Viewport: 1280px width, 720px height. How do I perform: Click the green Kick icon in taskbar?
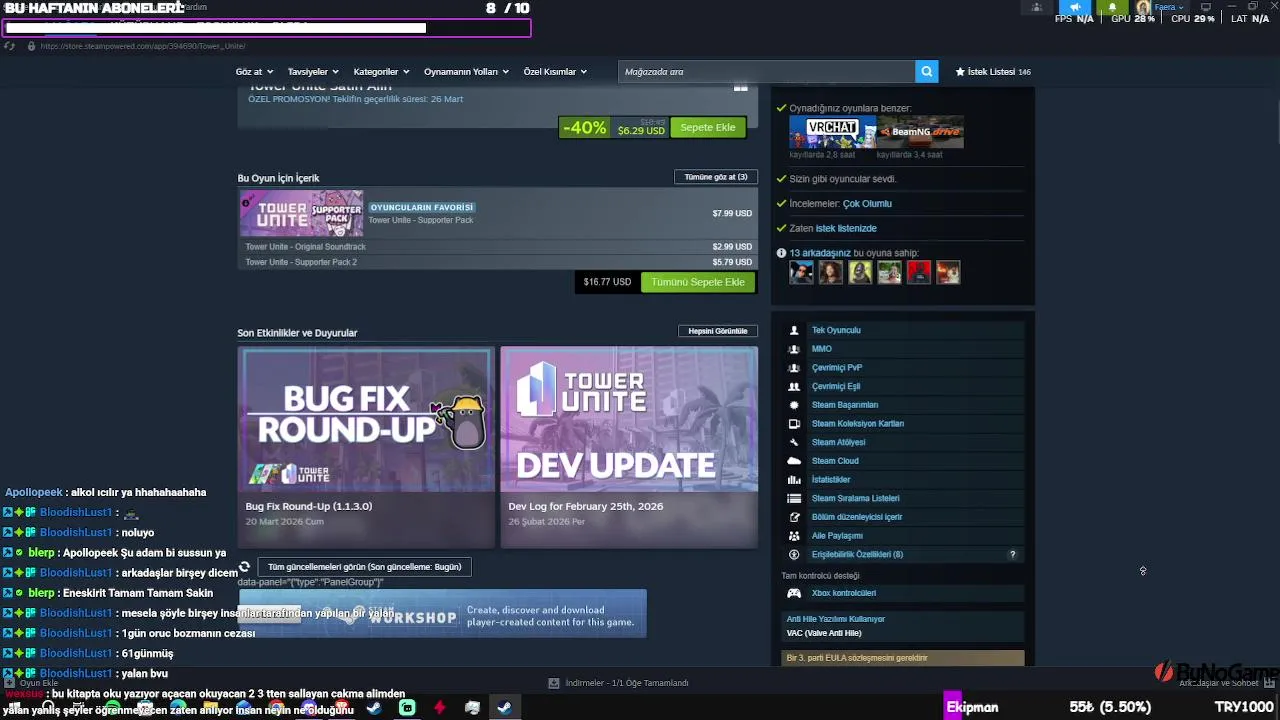click(407, 708)
